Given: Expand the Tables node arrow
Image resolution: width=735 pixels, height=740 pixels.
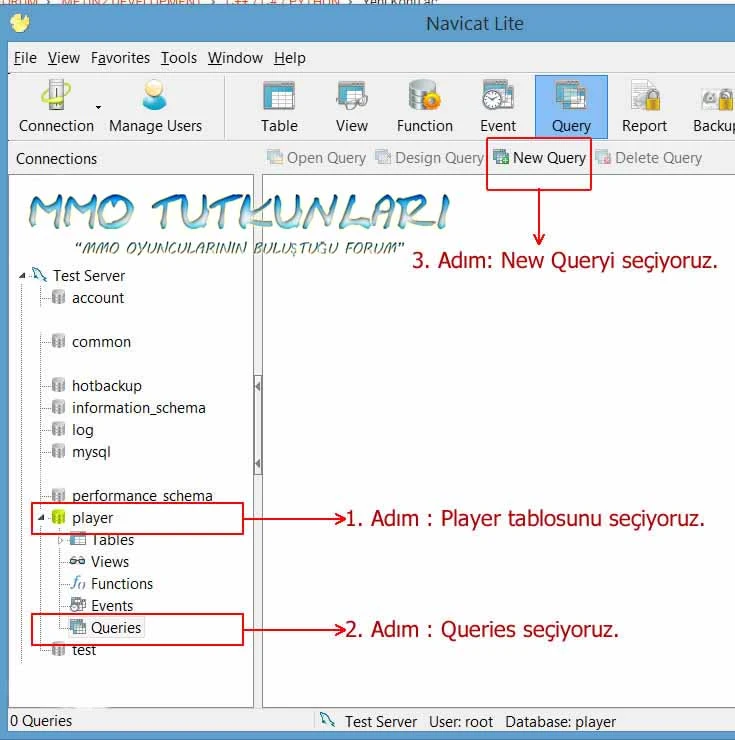Looking at the screenshot, I should (x=60, y=540).
